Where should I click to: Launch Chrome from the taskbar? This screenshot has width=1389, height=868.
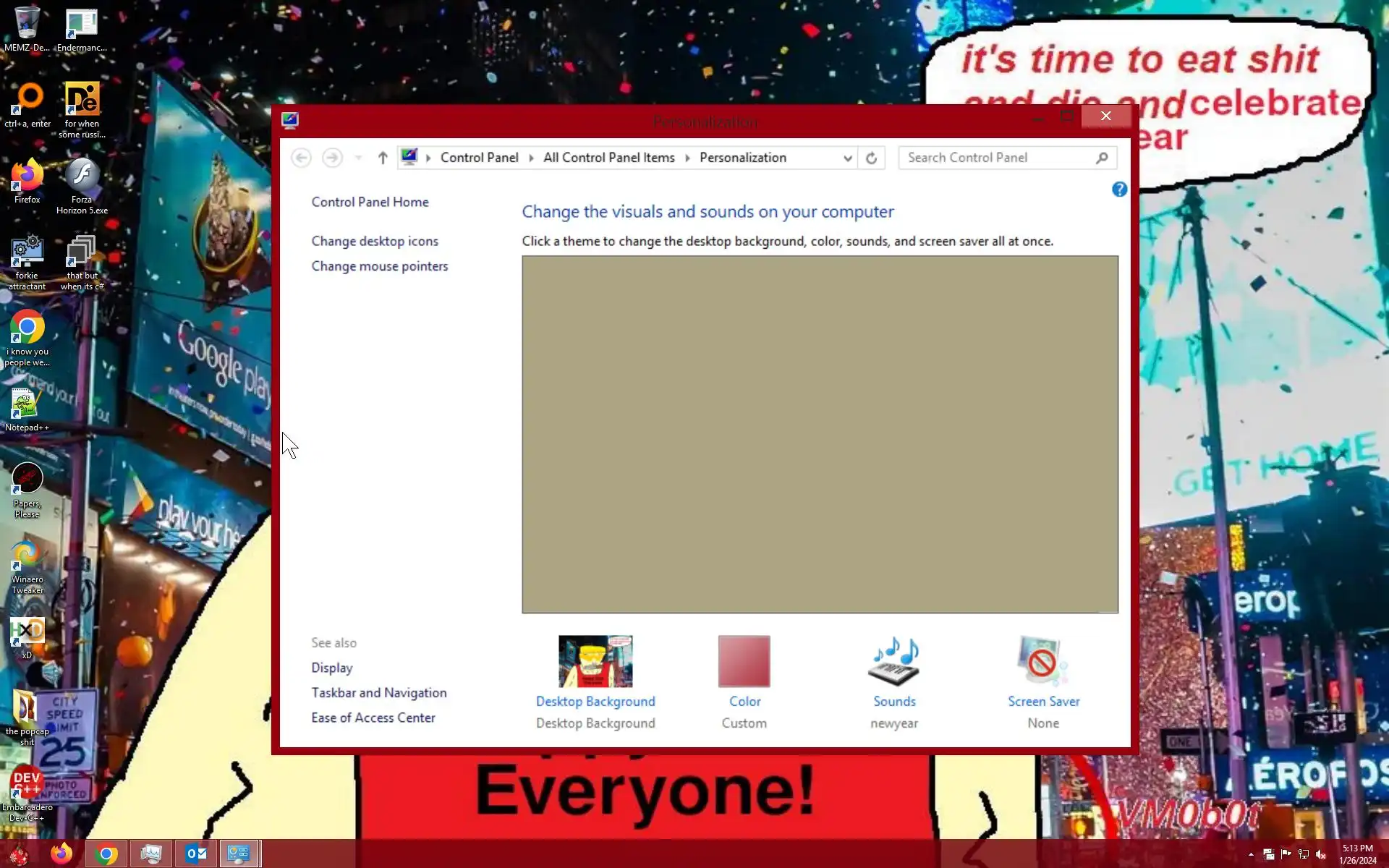[106, 854]
